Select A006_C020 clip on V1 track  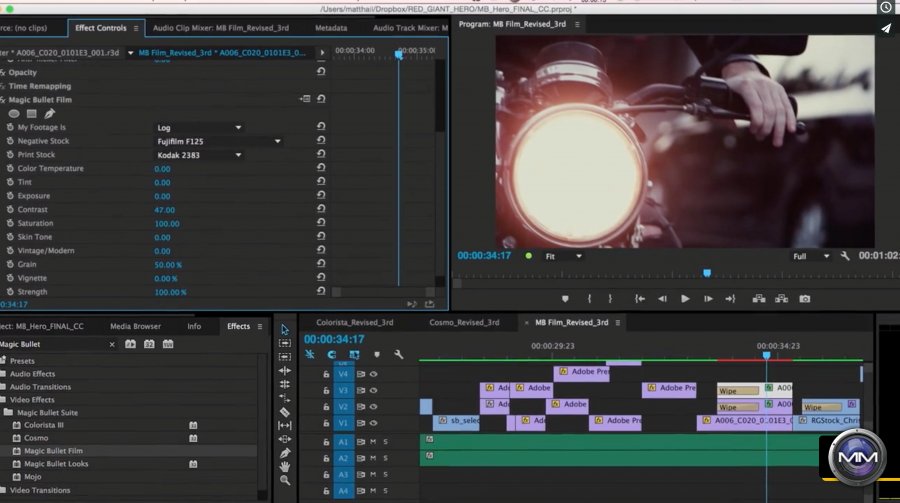(x=744, y=423)
